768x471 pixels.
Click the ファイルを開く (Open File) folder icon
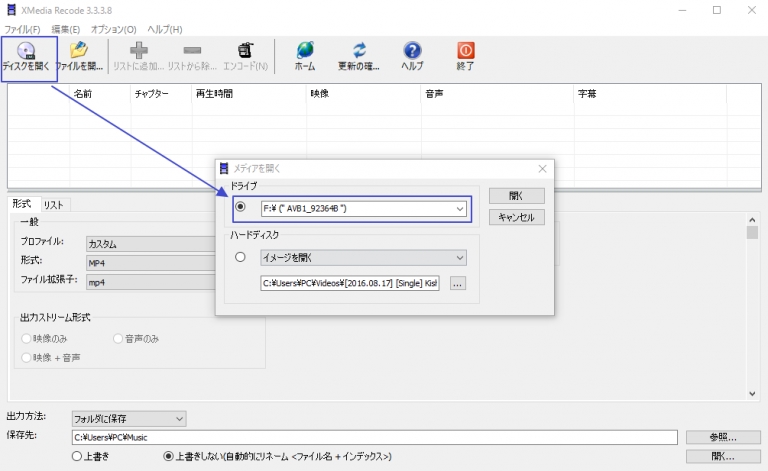[79, 50]
